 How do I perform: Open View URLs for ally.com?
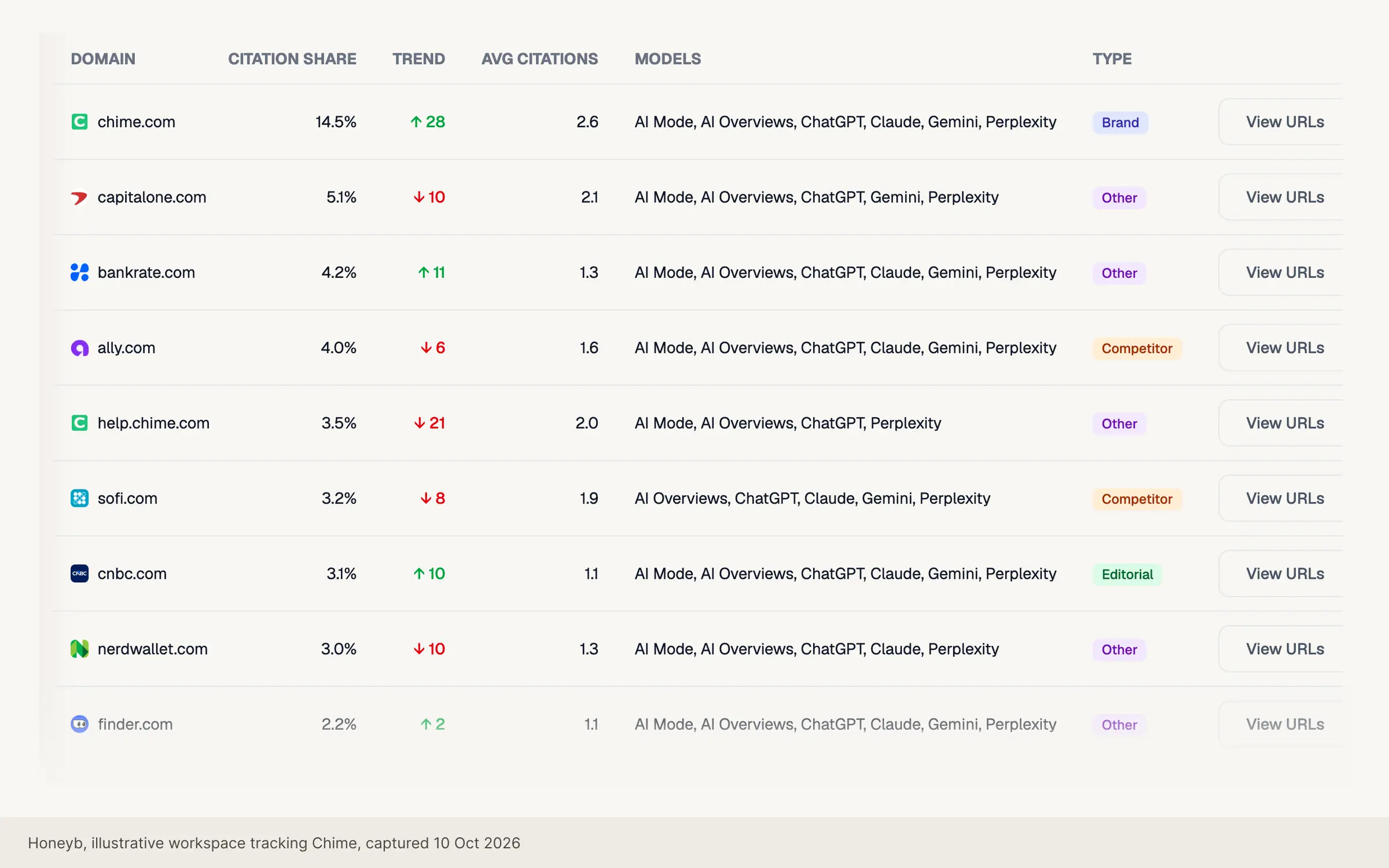1281,347
